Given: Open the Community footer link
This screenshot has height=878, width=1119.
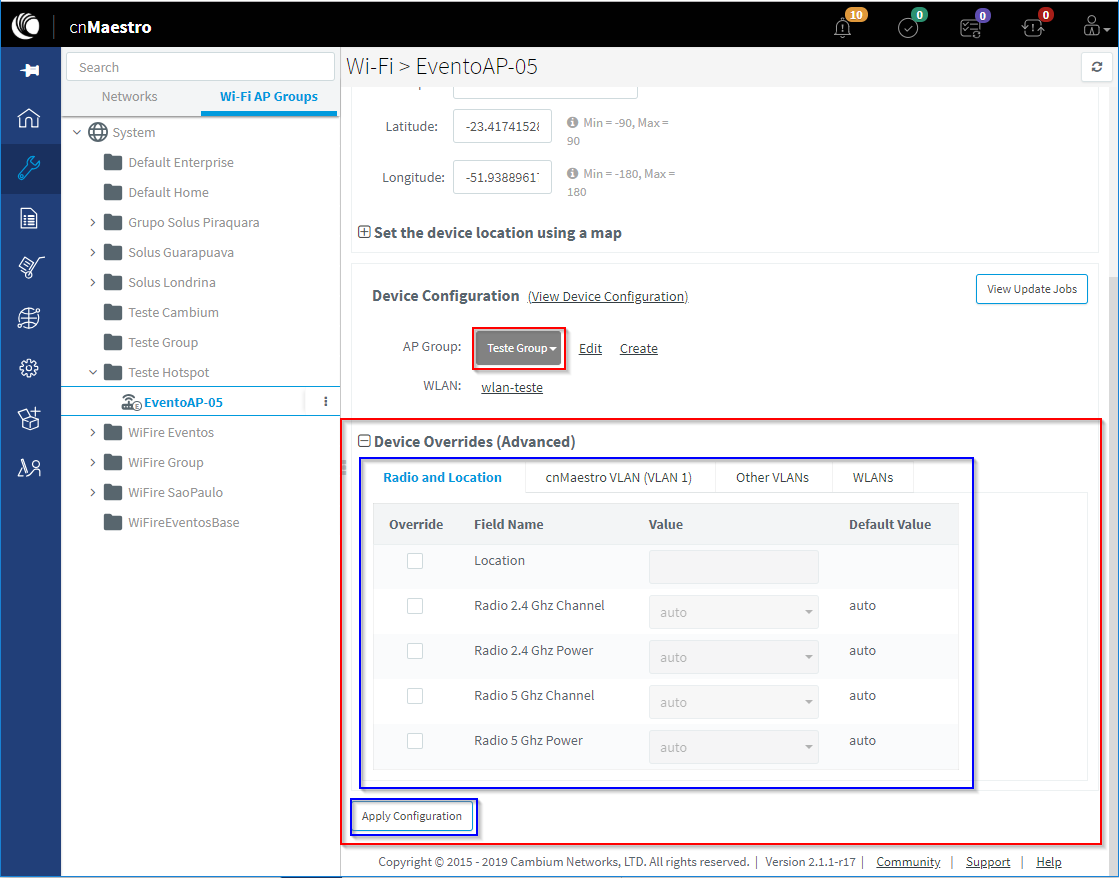Looking at the screenshot, I should [908, 862].
